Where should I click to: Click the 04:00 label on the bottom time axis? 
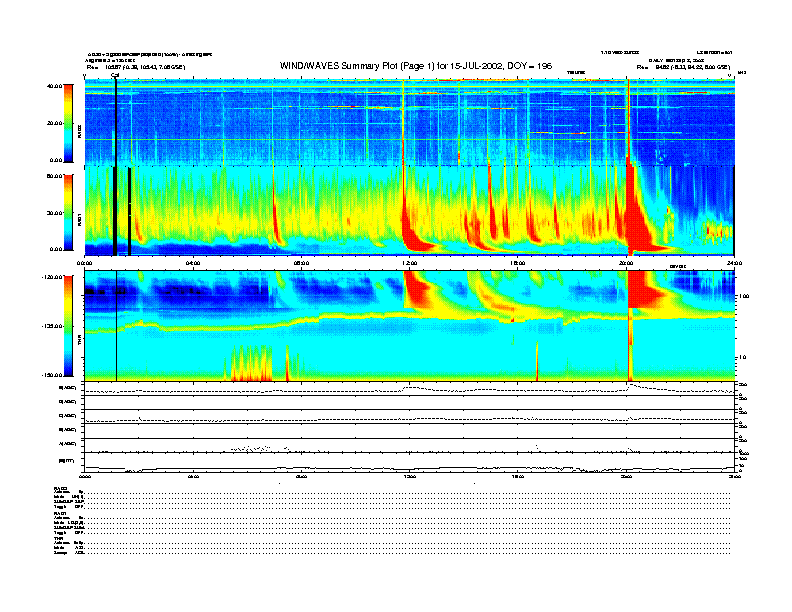(193, 476)
